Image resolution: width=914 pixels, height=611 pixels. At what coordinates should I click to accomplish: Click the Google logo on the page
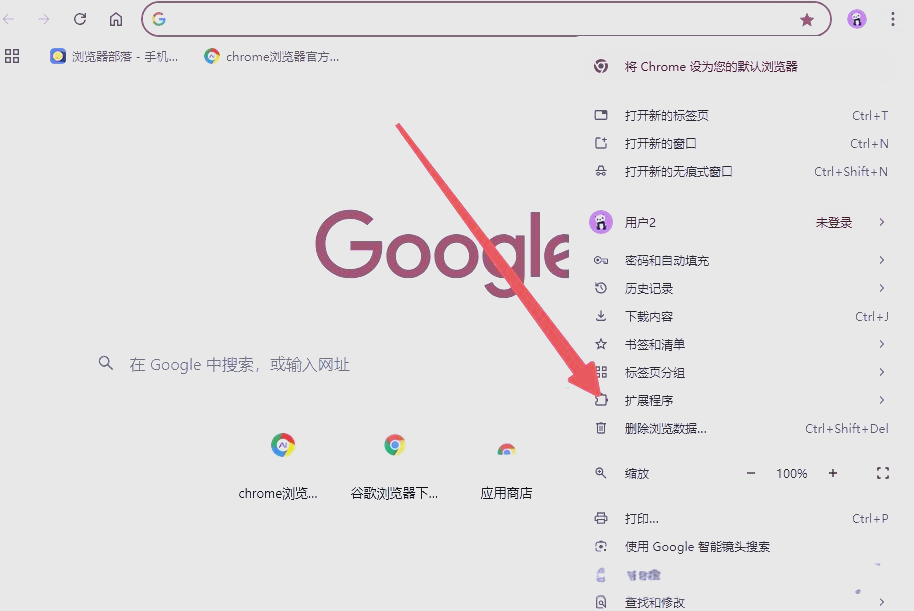(442, 252)
